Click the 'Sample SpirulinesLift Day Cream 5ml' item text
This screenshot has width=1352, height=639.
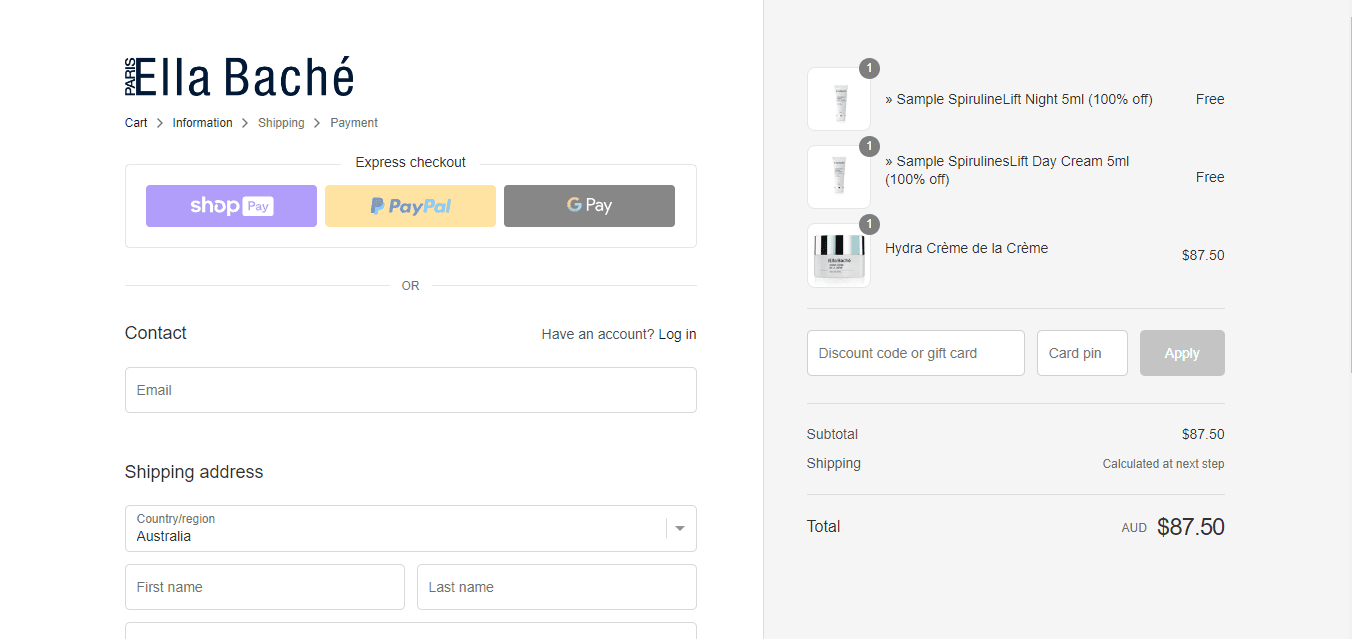(x=1007, y=170)
